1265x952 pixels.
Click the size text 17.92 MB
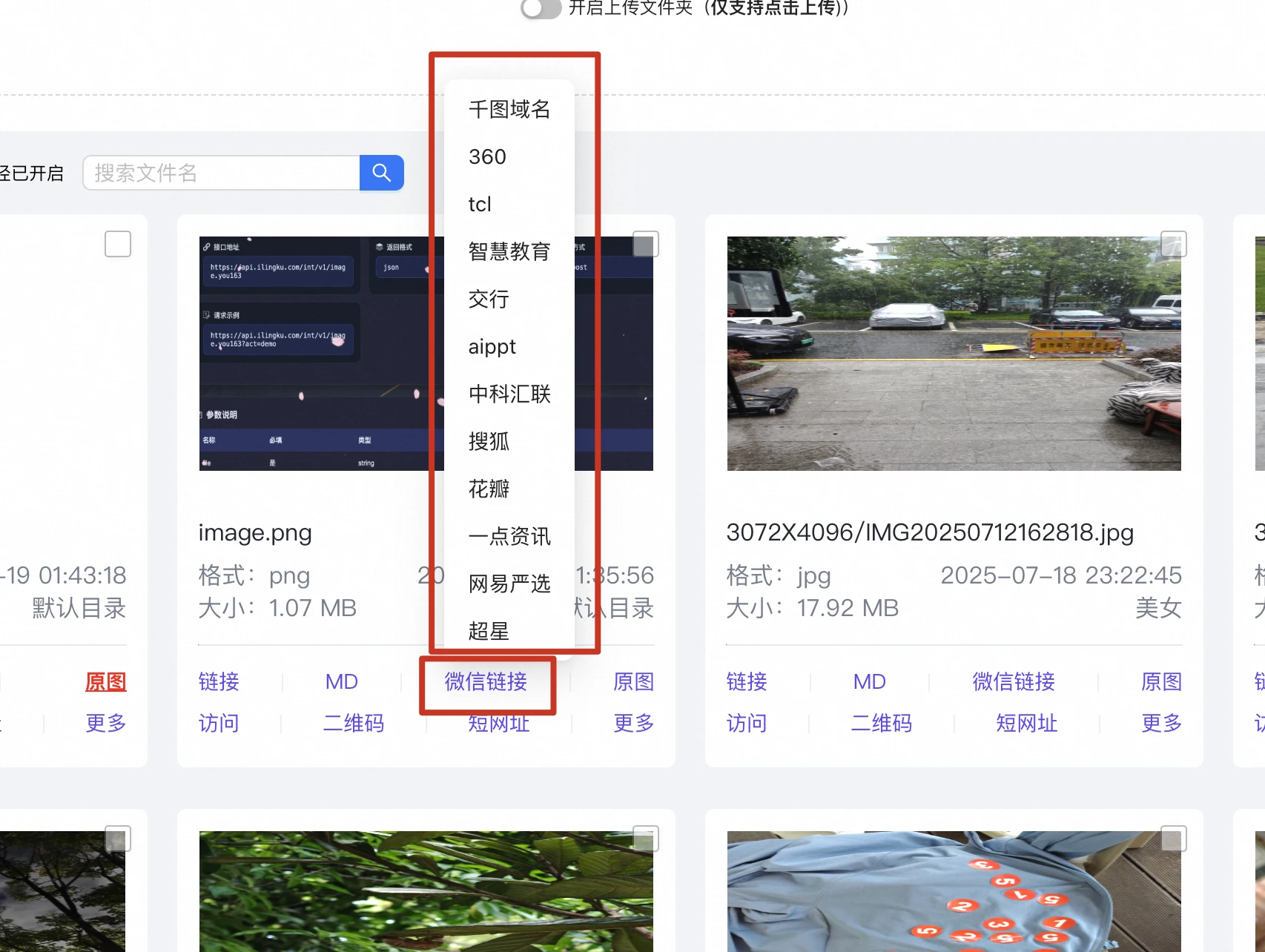coord(848,608)
